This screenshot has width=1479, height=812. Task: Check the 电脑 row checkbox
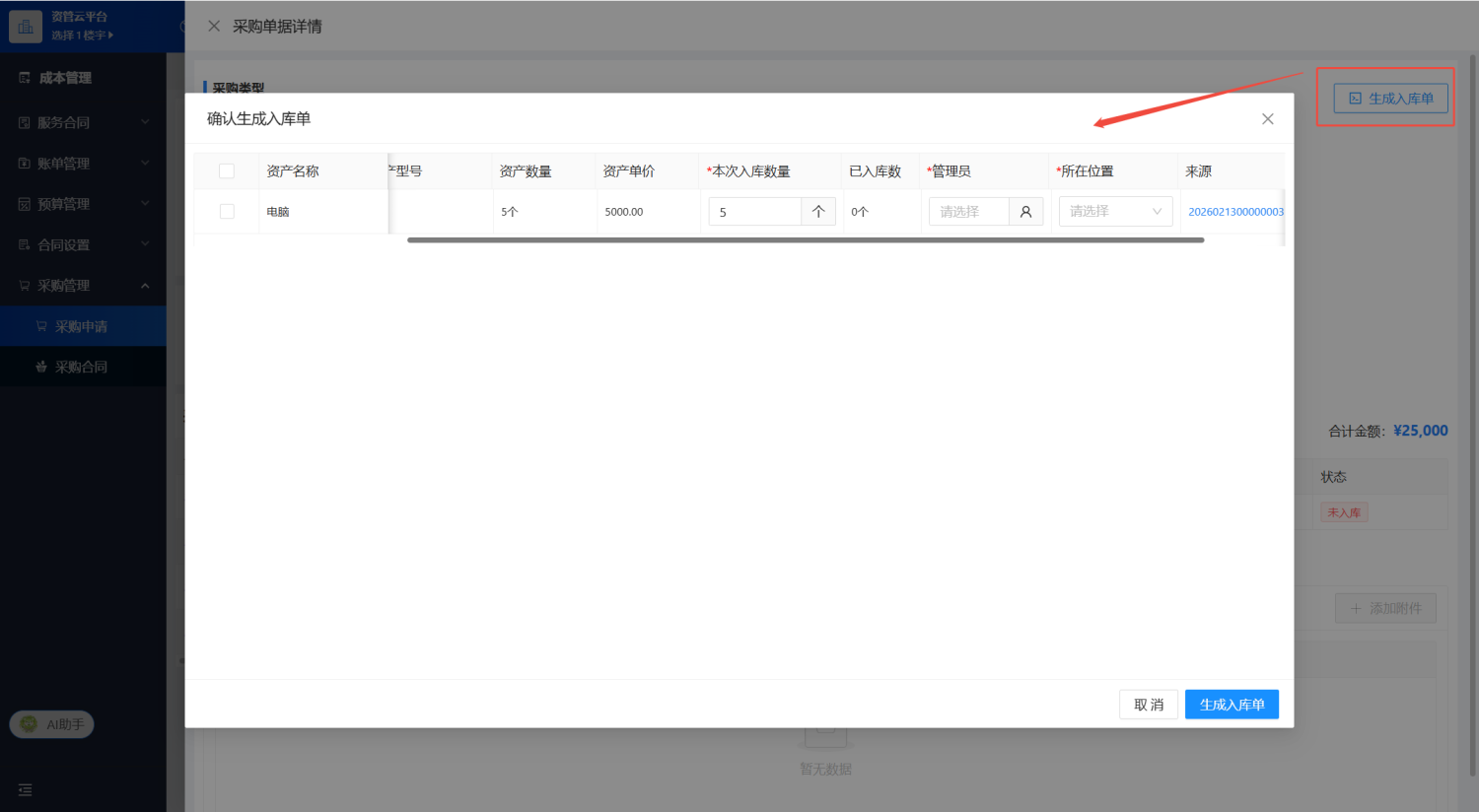227,212
